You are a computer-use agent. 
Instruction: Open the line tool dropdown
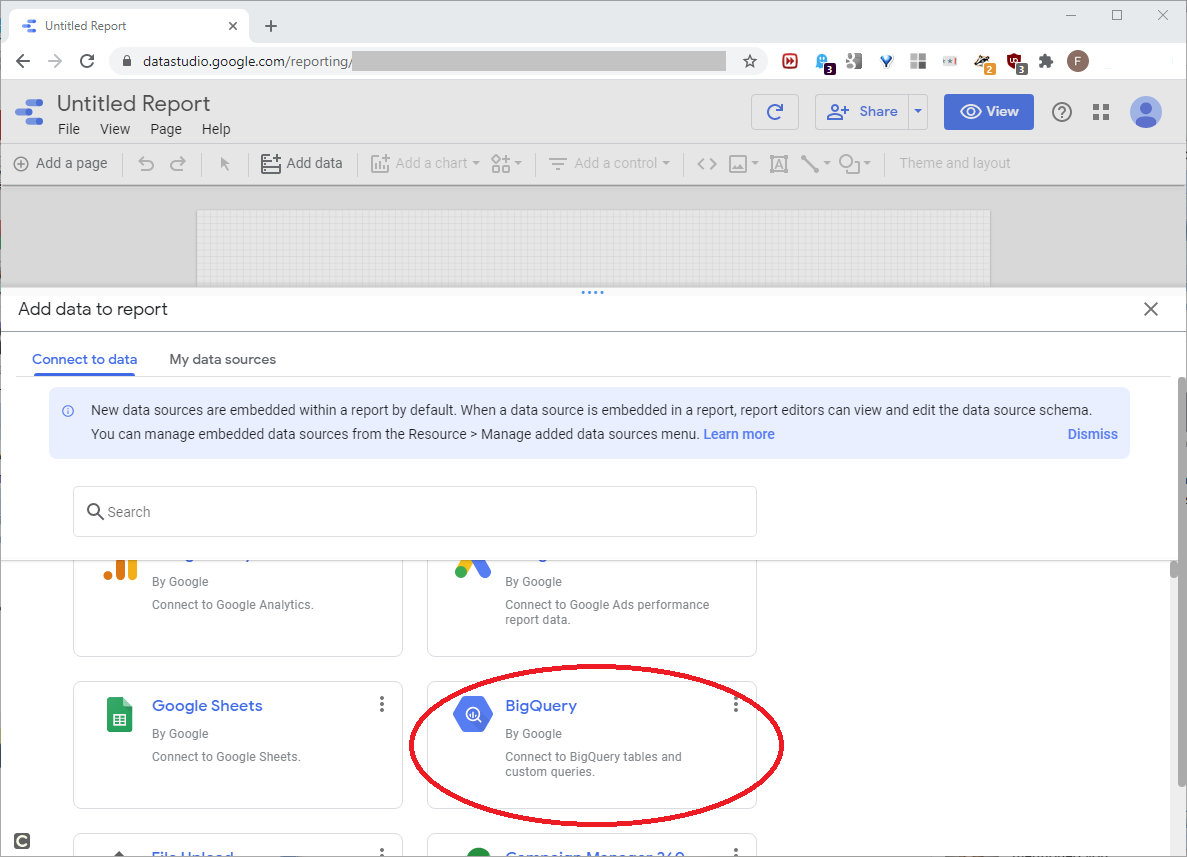815,164
